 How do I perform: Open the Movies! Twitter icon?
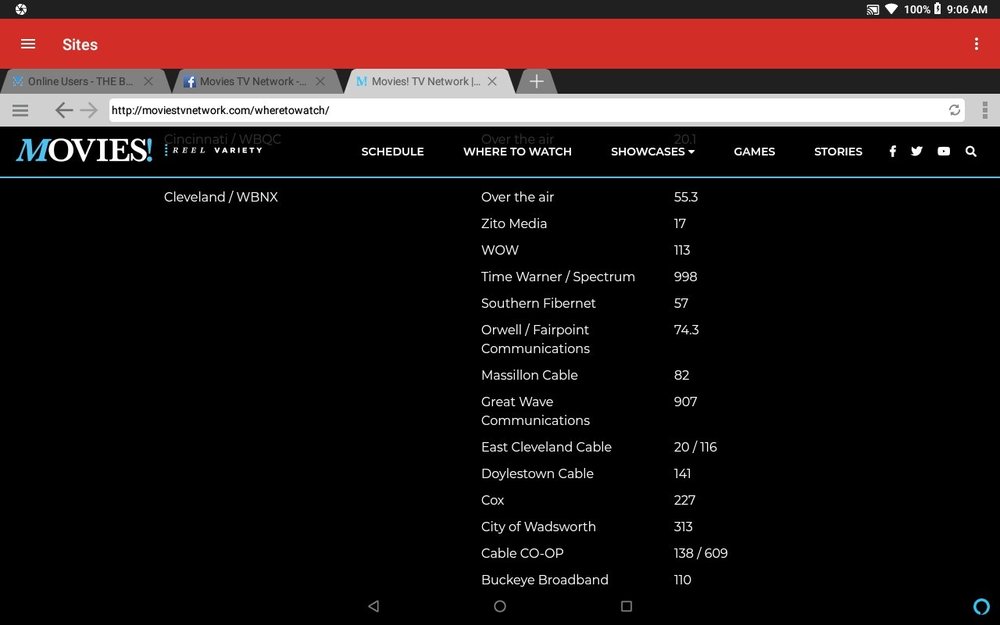click(916, 151)
